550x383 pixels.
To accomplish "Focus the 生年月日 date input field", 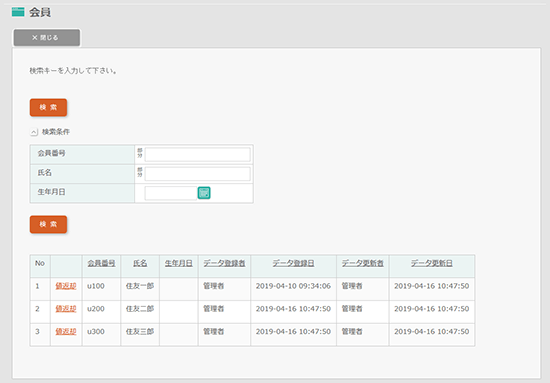I will point(171,193).
